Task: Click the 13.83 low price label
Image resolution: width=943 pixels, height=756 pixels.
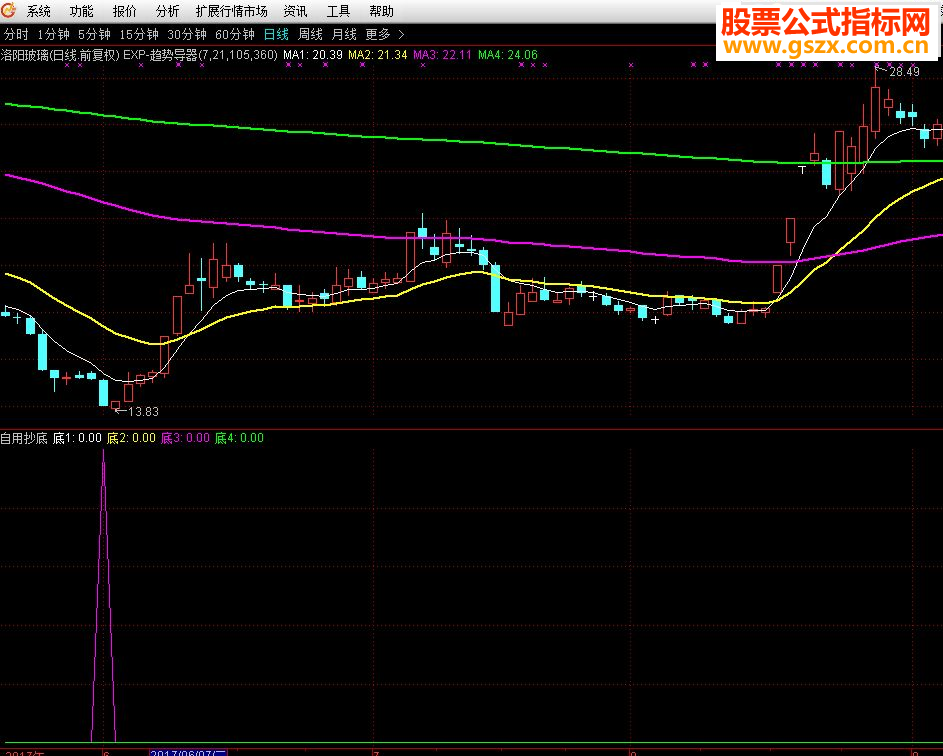Action: (143, 412)
